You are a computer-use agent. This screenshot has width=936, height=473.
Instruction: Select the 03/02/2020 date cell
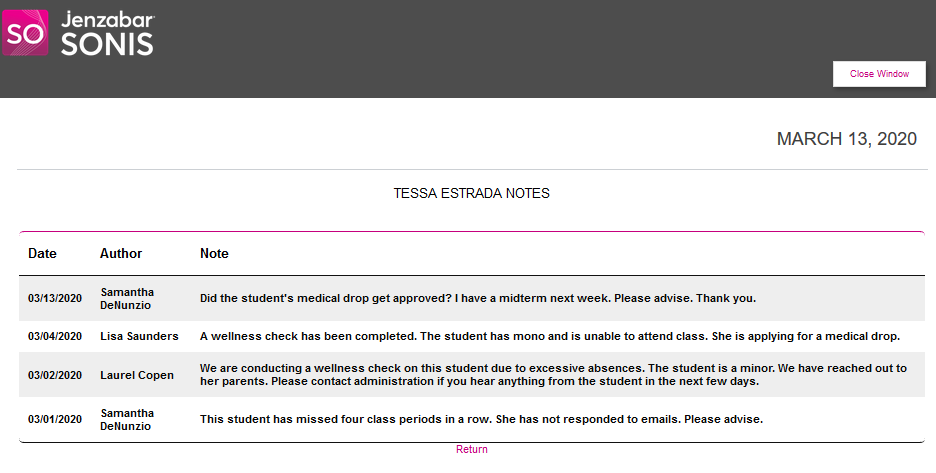pyautogui.click(x=55, y=375)
